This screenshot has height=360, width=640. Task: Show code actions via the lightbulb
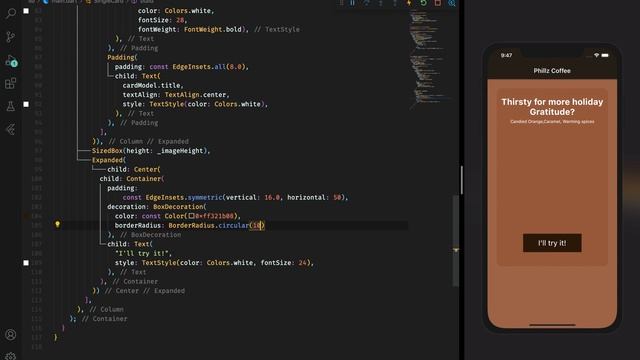click(58, 224)
